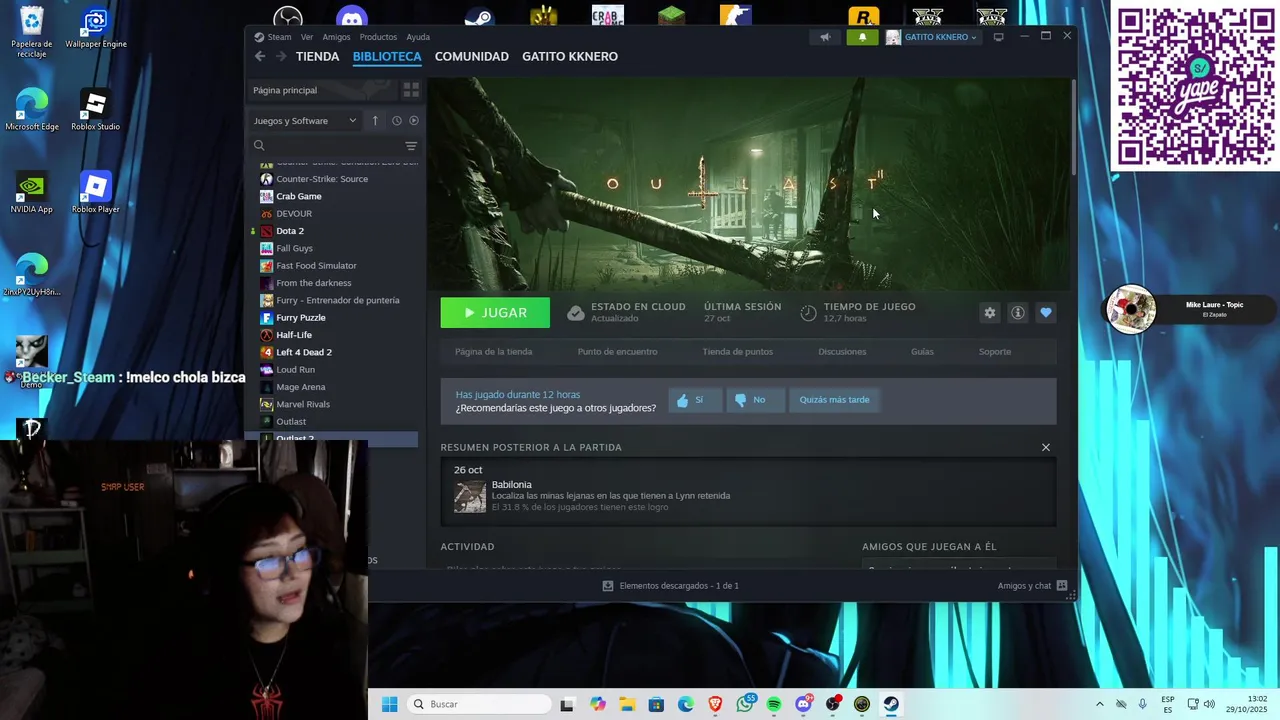1280x720 pixels.
Task: Open Discusiones link
Action: pos(842,352)
